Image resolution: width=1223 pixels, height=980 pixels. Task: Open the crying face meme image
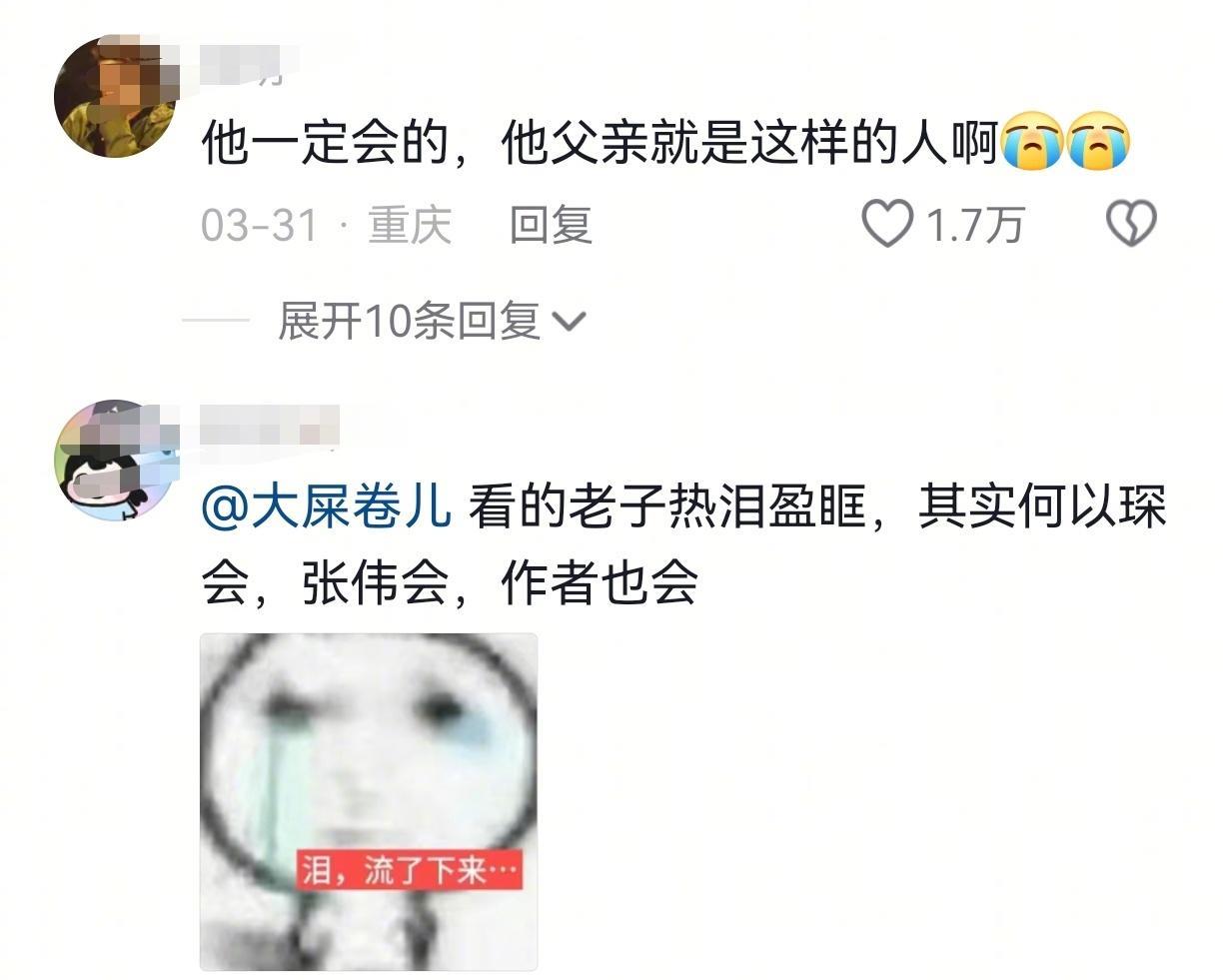point(369,801)
